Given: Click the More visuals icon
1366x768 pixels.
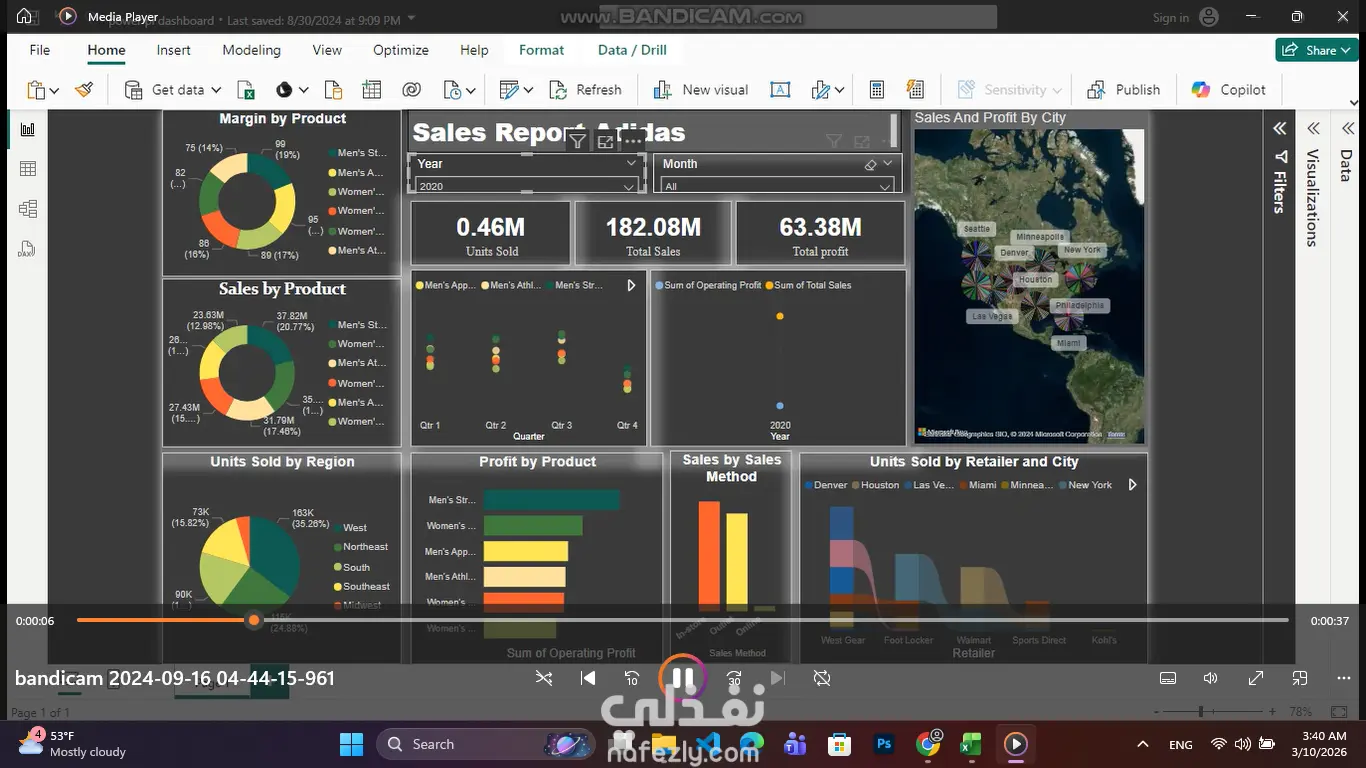Looking at the screenshot, I should pos(821,90).
